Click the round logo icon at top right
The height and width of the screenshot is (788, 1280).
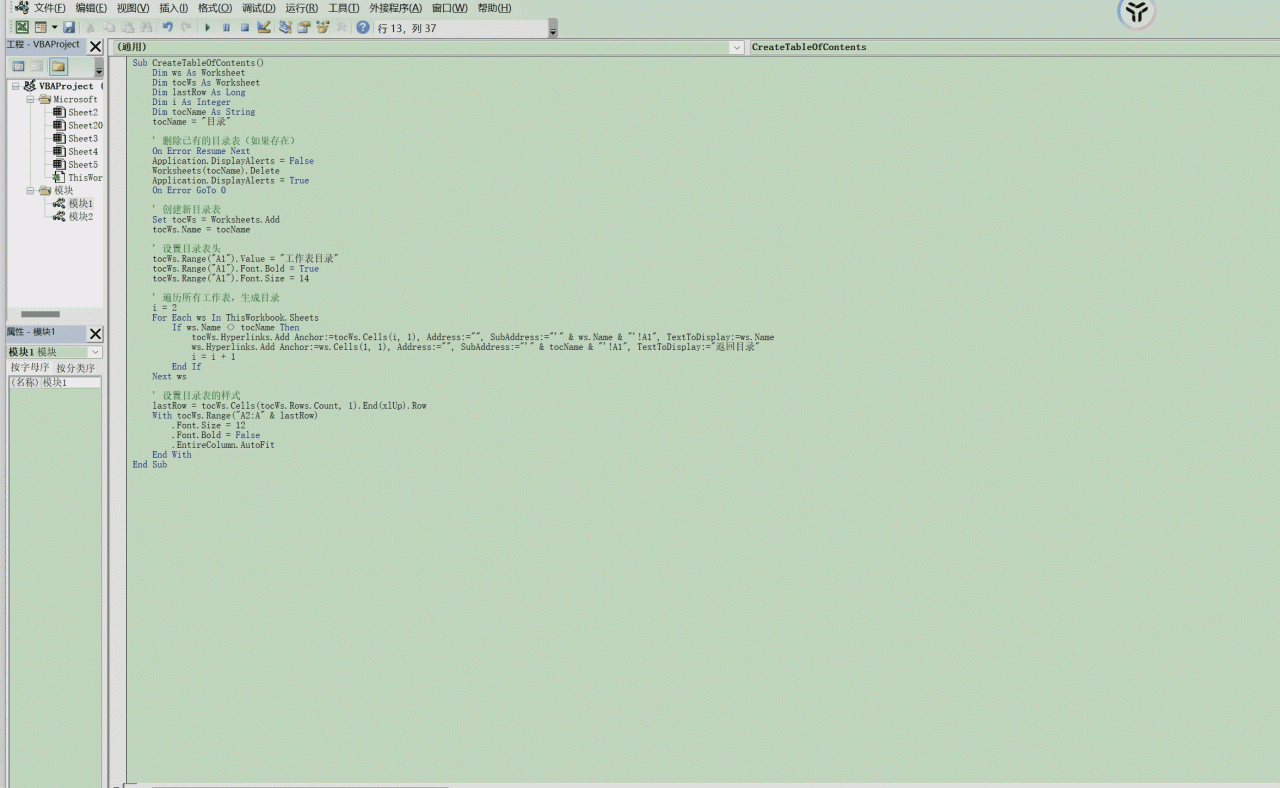1136,12
